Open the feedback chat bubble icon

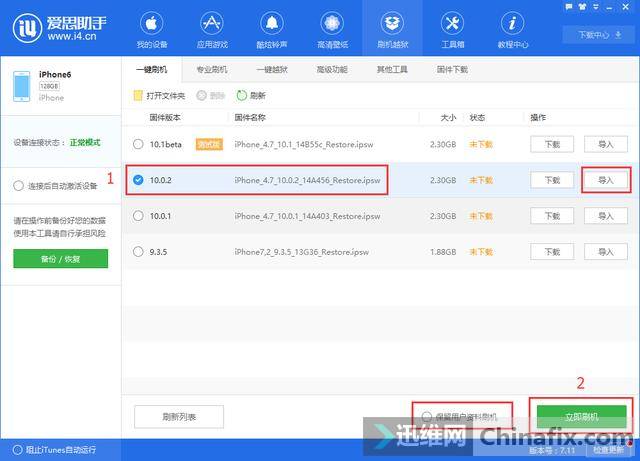point(569,7)
